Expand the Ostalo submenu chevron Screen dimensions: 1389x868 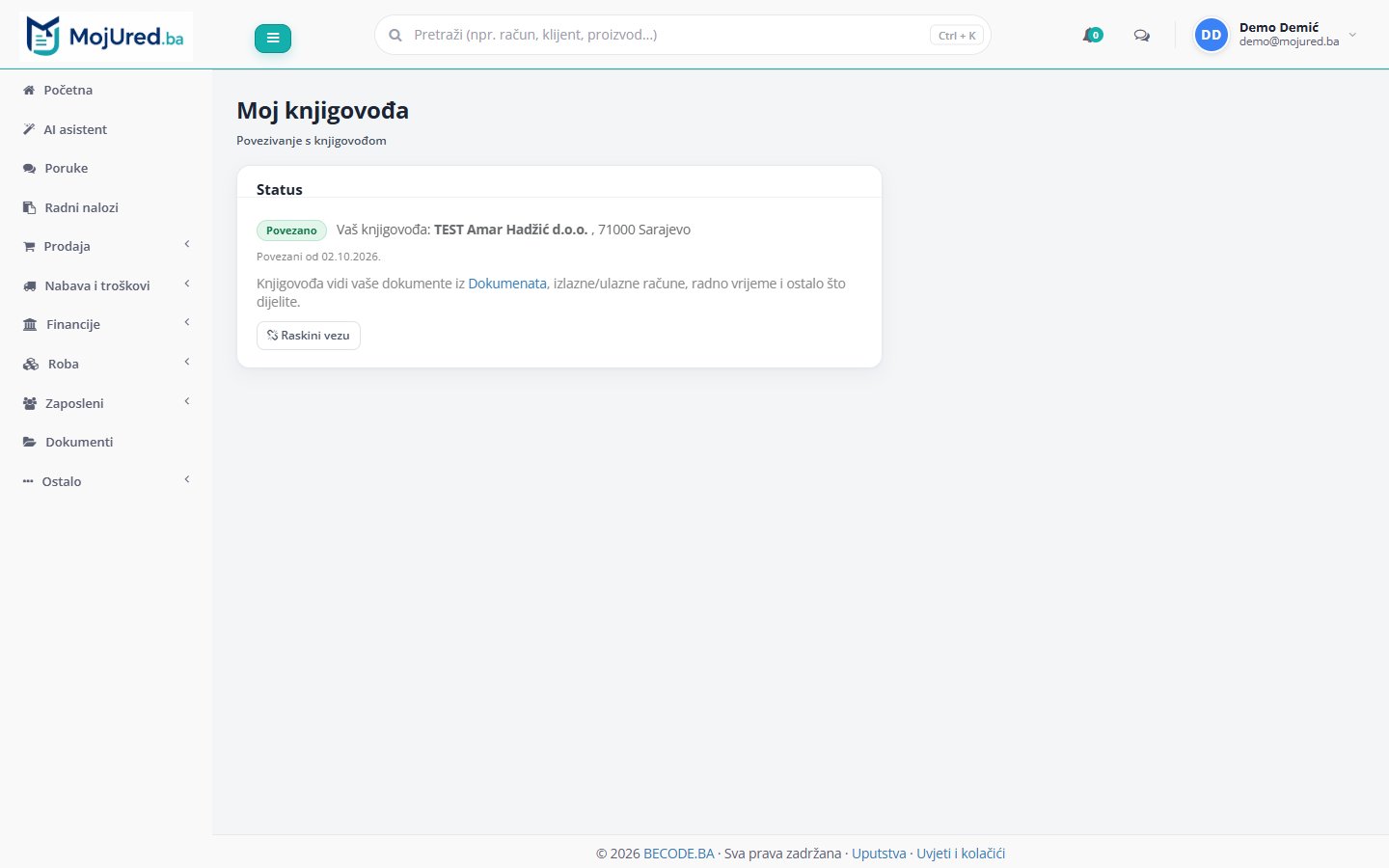coord(187,479)
